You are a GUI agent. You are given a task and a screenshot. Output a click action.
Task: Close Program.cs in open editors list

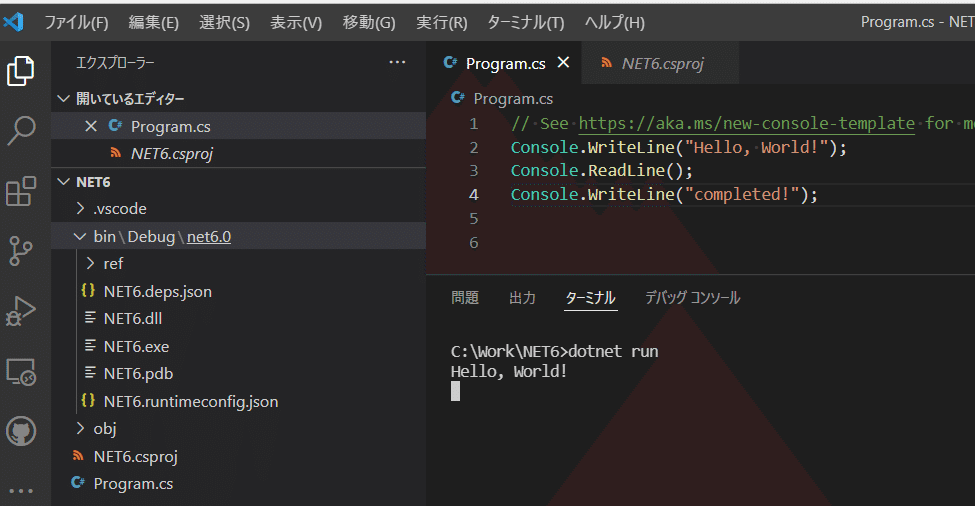91,126
